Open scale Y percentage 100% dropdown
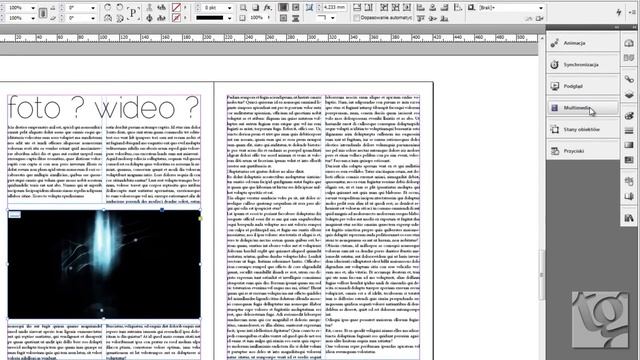The width and height of the screenshot is (640, 360). [33, 18]
